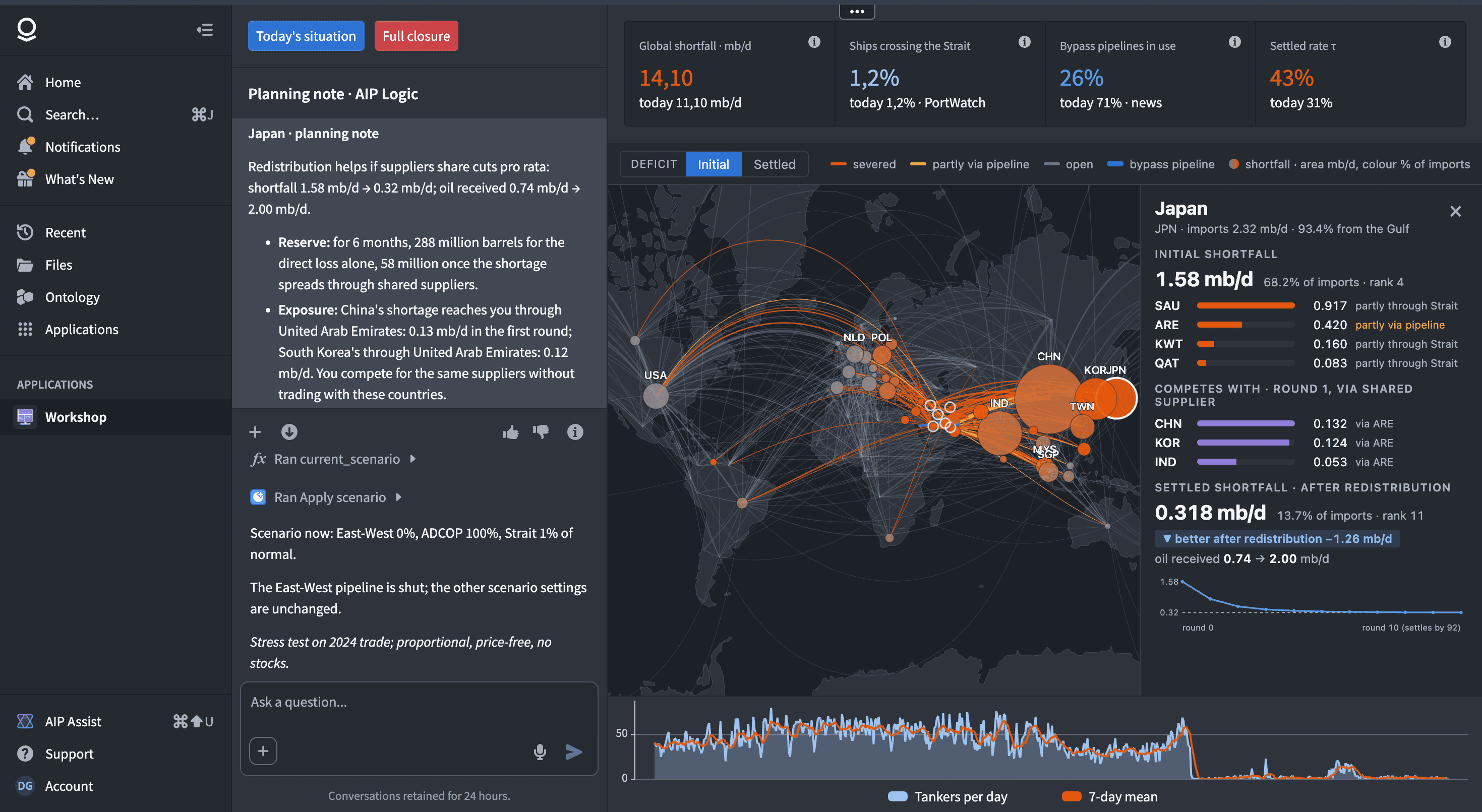The width and height of the screenshot is (1482, 812).
Task: Show info for Settled rate card
Action: (1445, 42)
